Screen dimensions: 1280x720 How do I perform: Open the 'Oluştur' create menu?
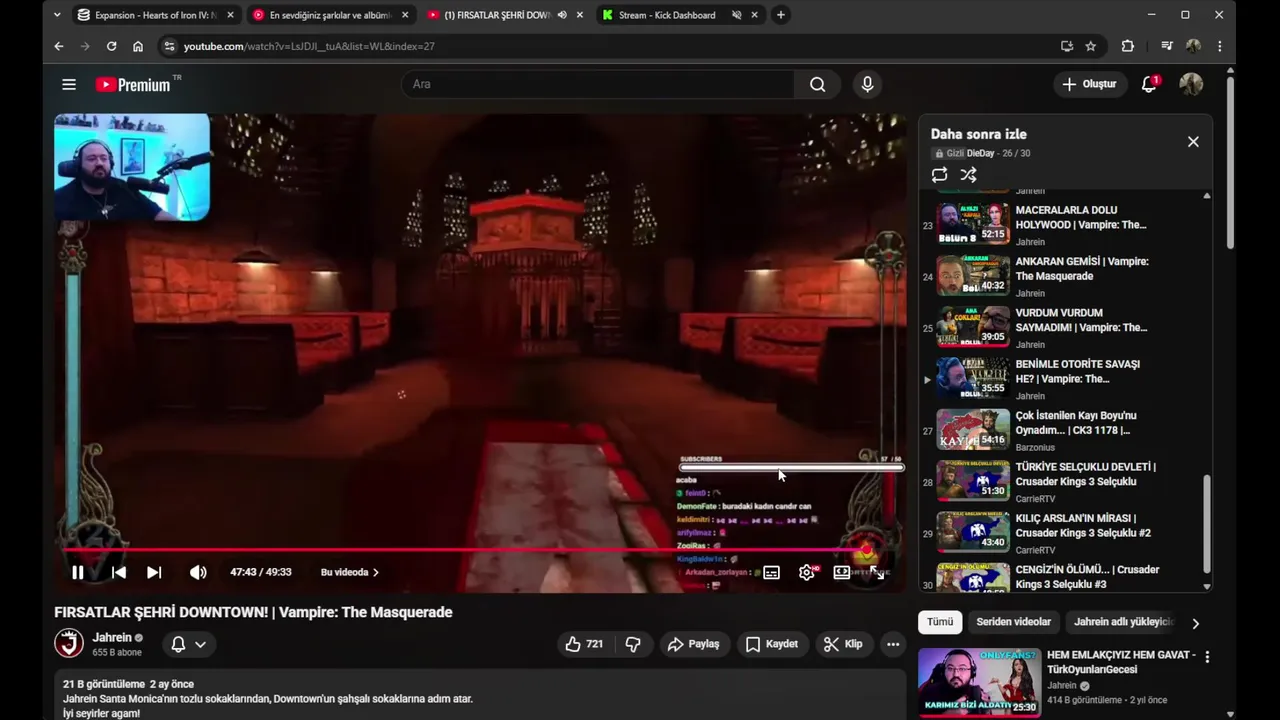pyautogui.click(x=1090, y=84)
